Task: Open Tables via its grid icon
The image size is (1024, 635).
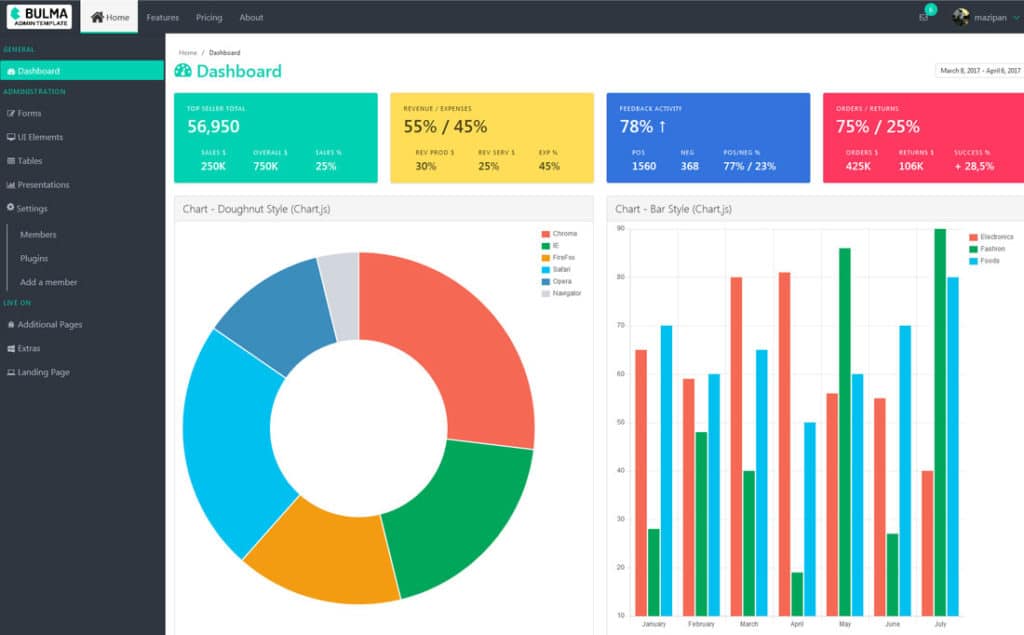Action: [x=12, y=161]
